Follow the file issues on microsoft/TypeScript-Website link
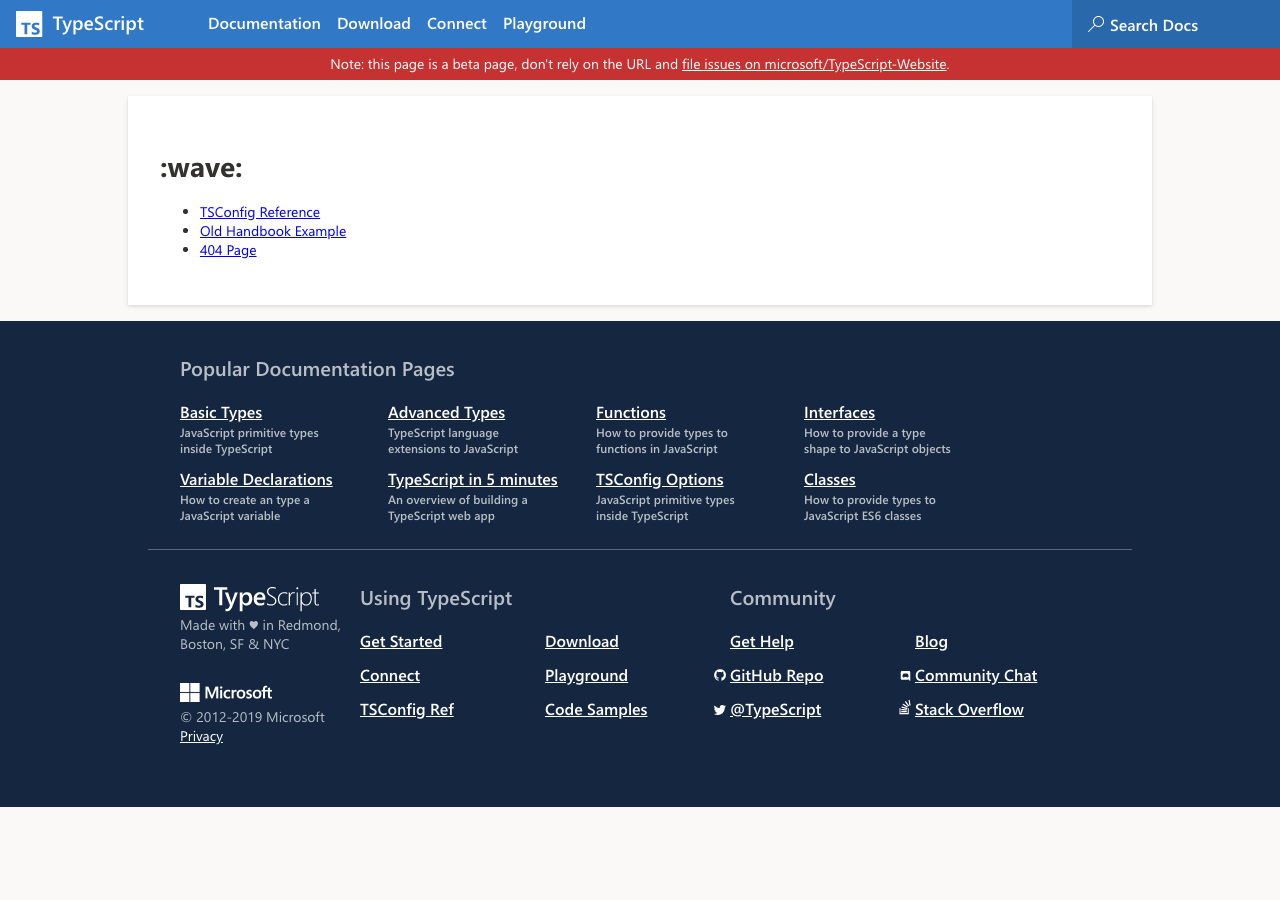 click(814, 64)
